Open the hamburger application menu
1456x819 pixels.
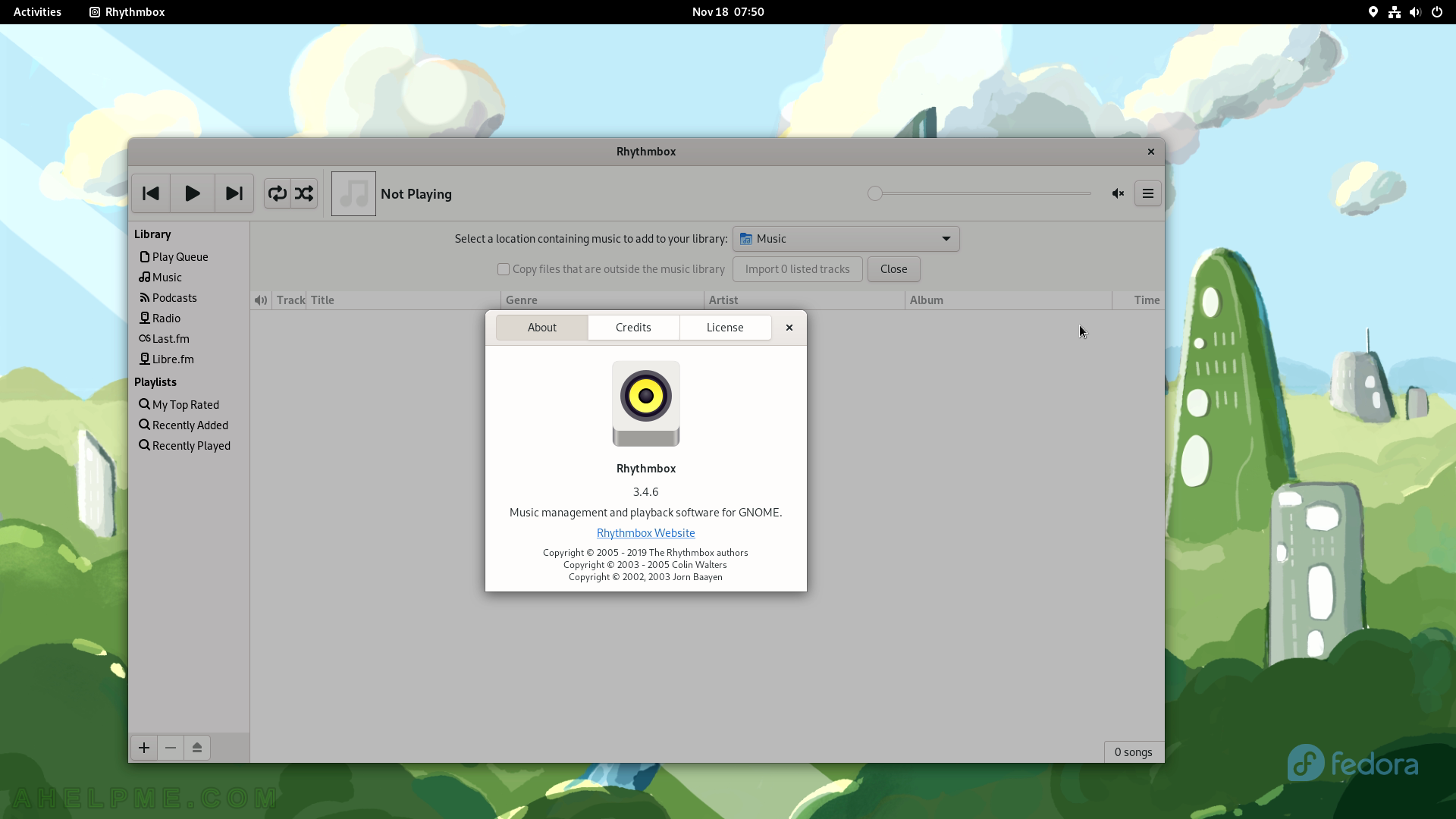(x=1148, y=193)
